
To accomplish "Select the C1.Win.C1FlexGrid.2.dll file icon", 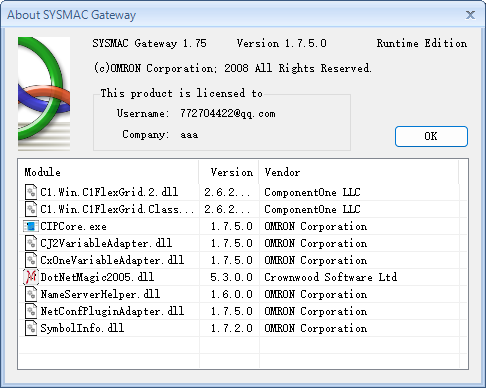I will [31, 192].
